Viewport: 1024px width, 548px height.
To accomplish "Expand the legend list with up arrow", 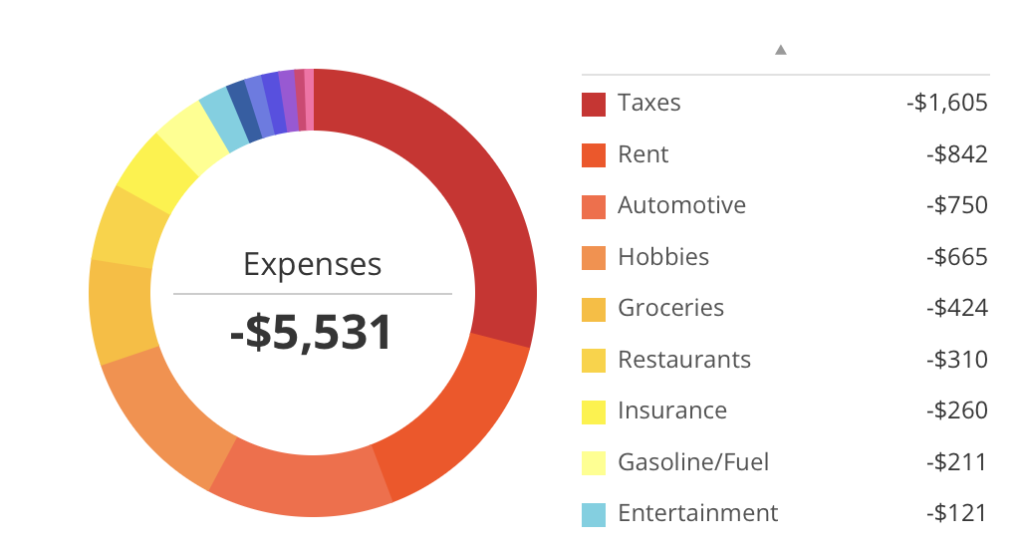I will tap(781, 49).
